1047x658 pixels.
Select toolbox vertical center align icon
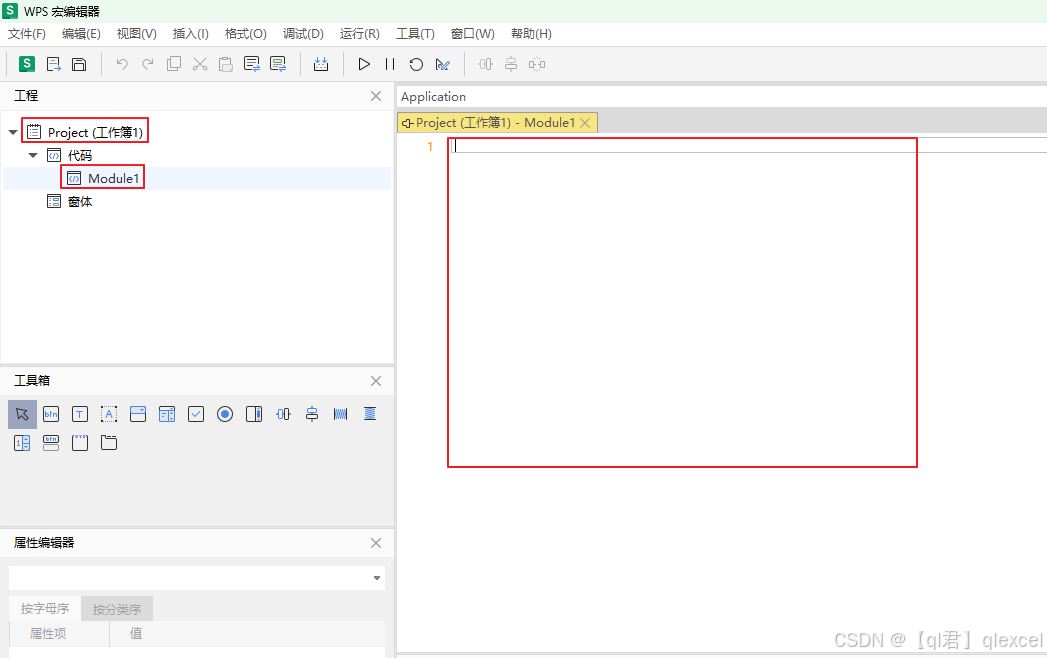pyautogui.click(x=312, y=414)
